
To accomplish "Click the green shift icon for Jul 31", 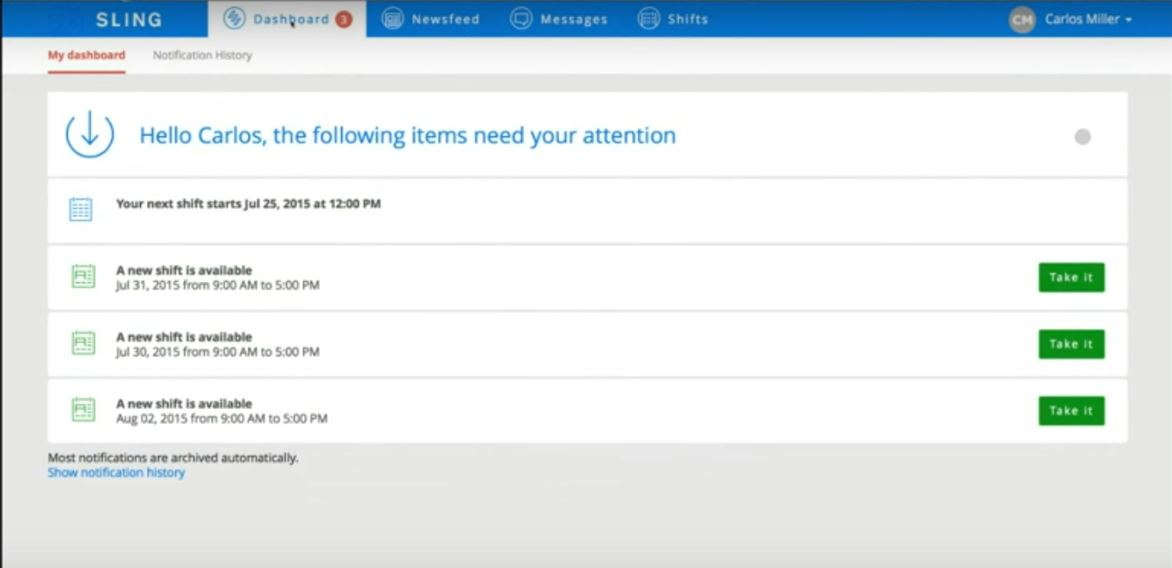I will (83, 277).
